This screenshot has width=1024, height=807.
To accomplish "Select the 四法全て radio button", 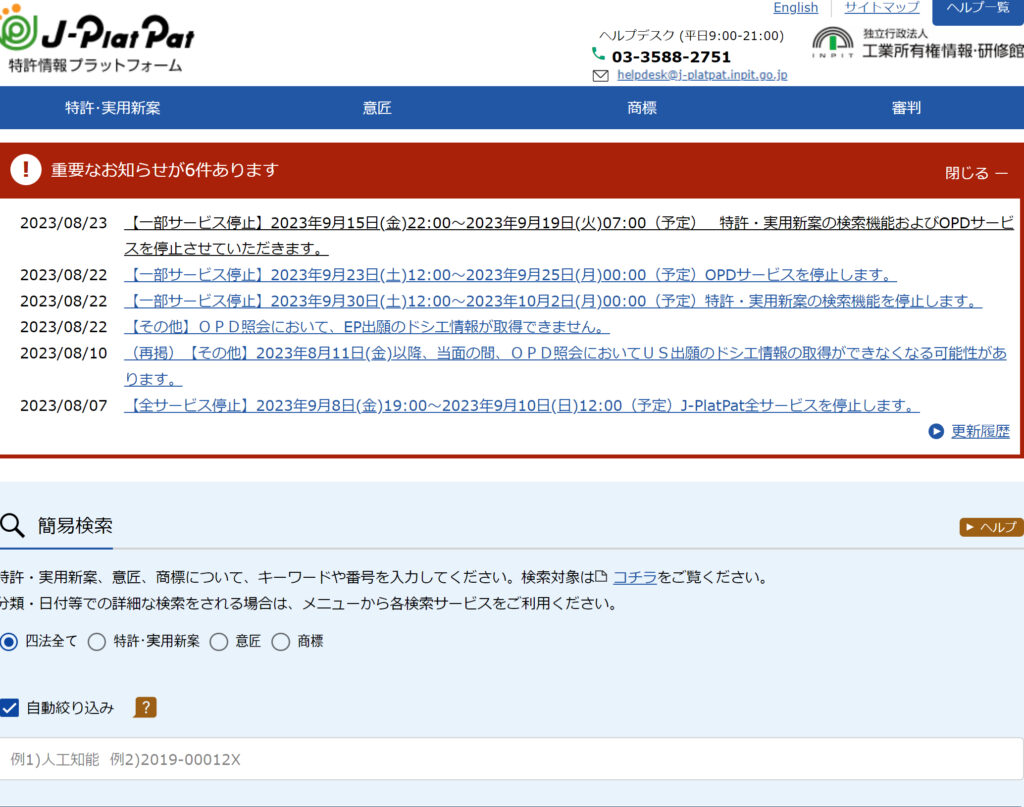I will point(9,642).
